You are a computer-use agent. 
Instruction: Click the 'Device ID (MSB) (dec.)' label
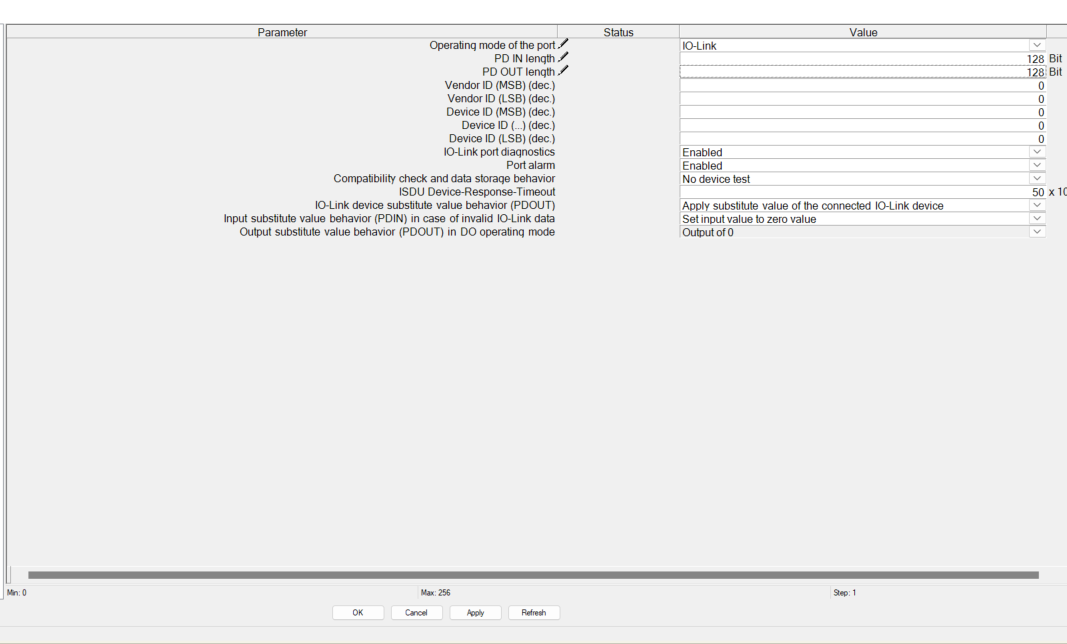pyautogui.click(x=501, y=112)
